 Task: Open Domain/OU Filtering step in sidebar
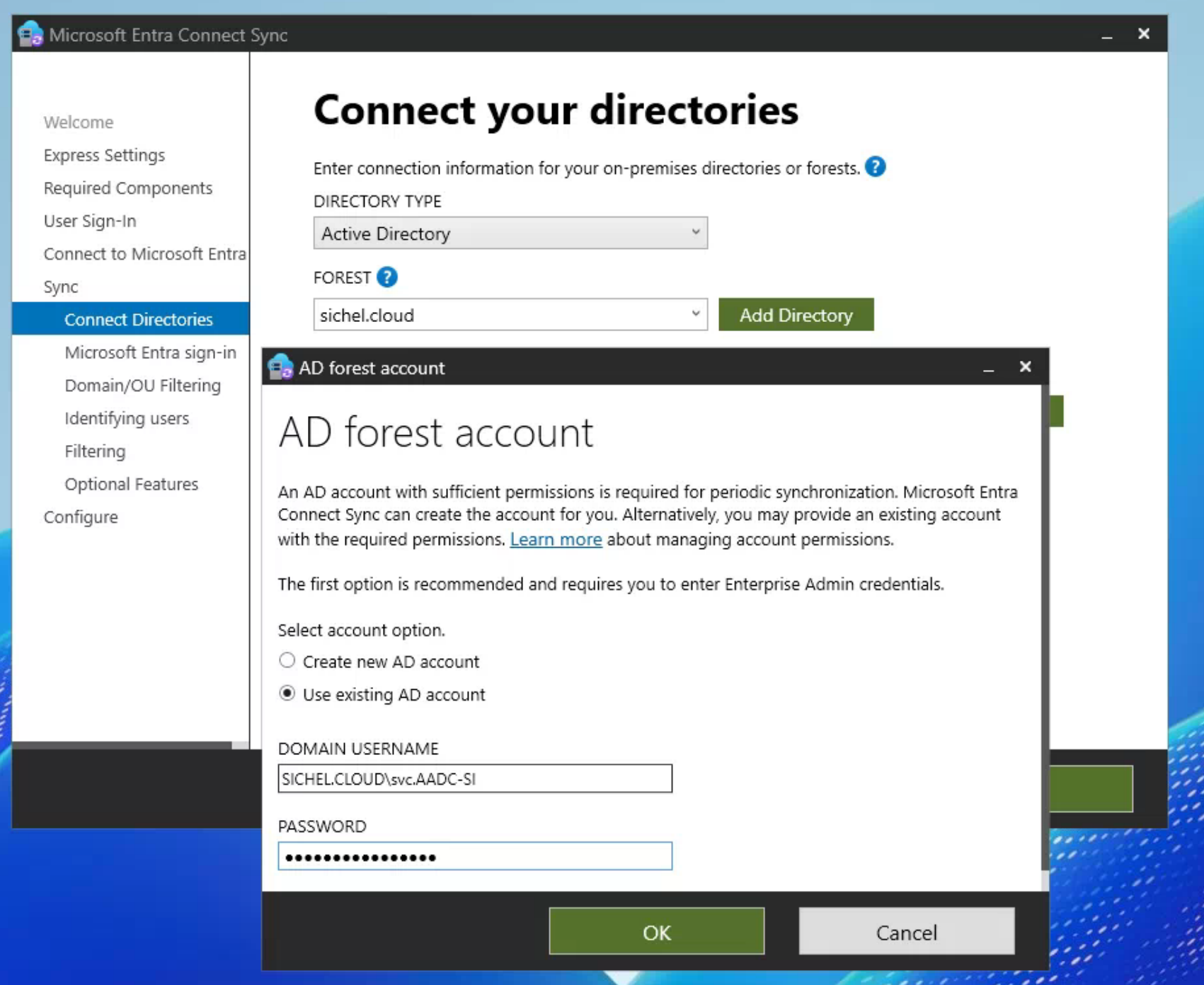(142, 386)
